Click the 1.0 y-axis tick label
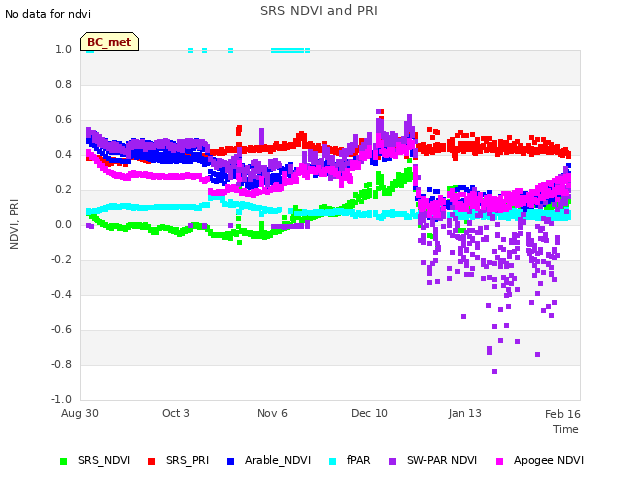Image resolution: width=640 pixels, height=480 pixels. click(63, 50)
